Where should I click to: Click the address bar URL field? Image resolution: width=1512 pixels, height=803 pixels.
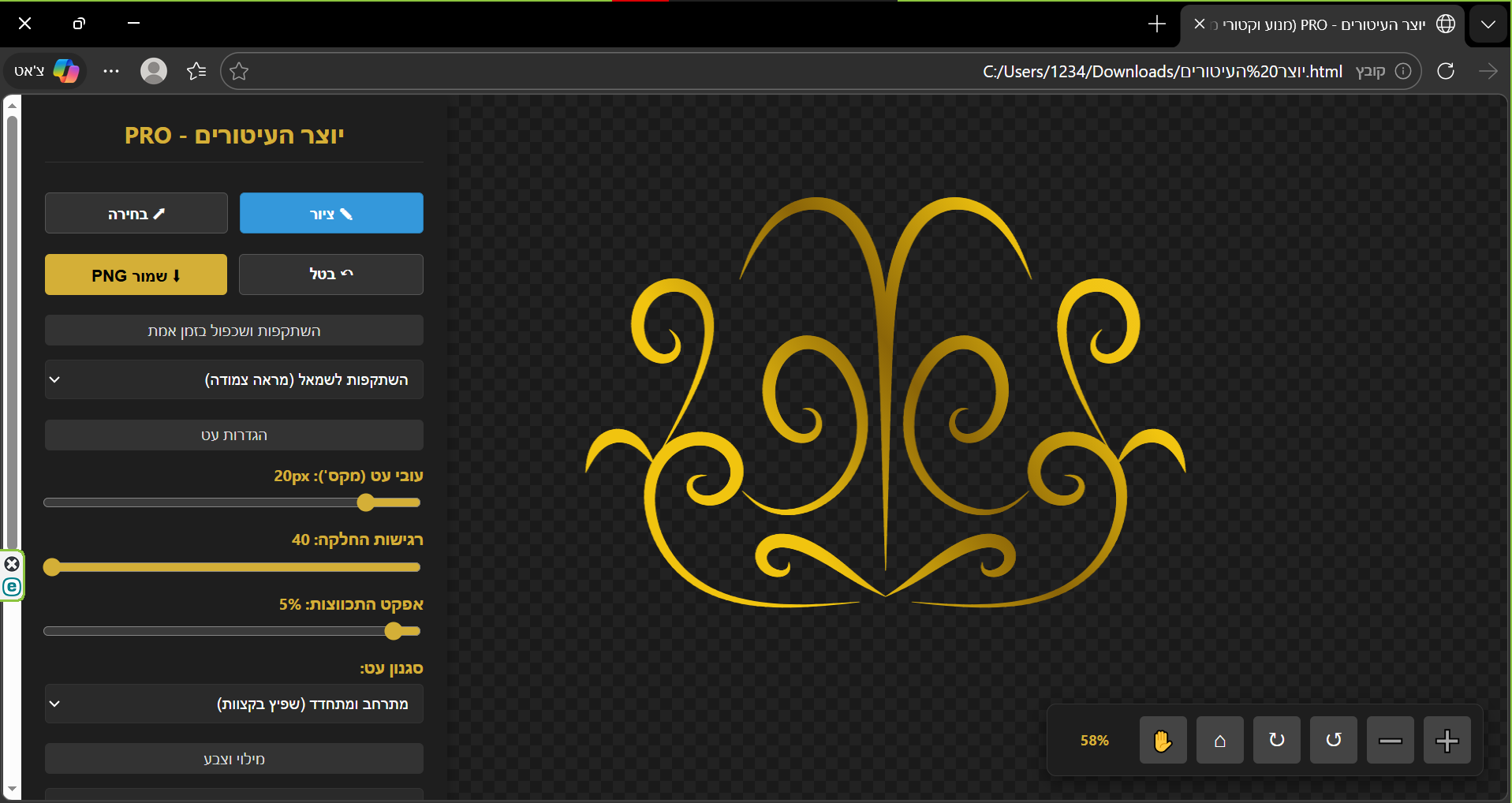tap(710, 72)
